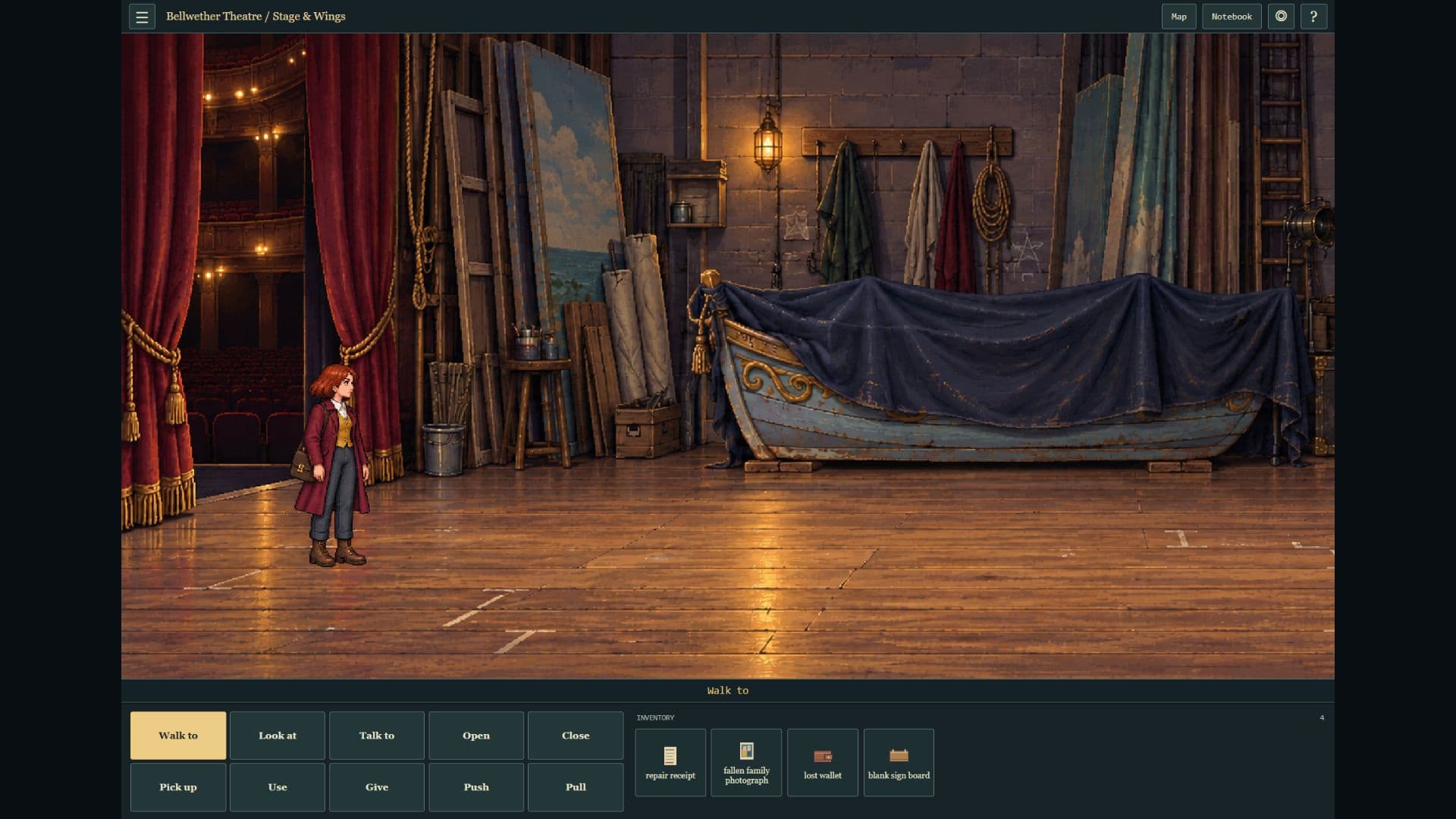Choose the Push verb
The image size is (1456, 819).
point(476,787)
